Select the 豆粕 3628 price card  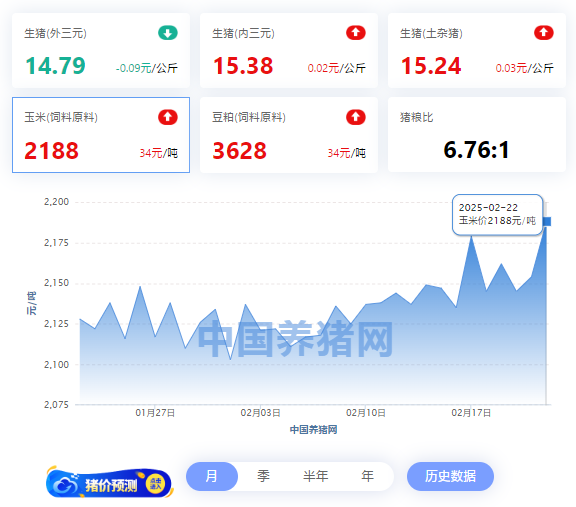coord(289,135)
